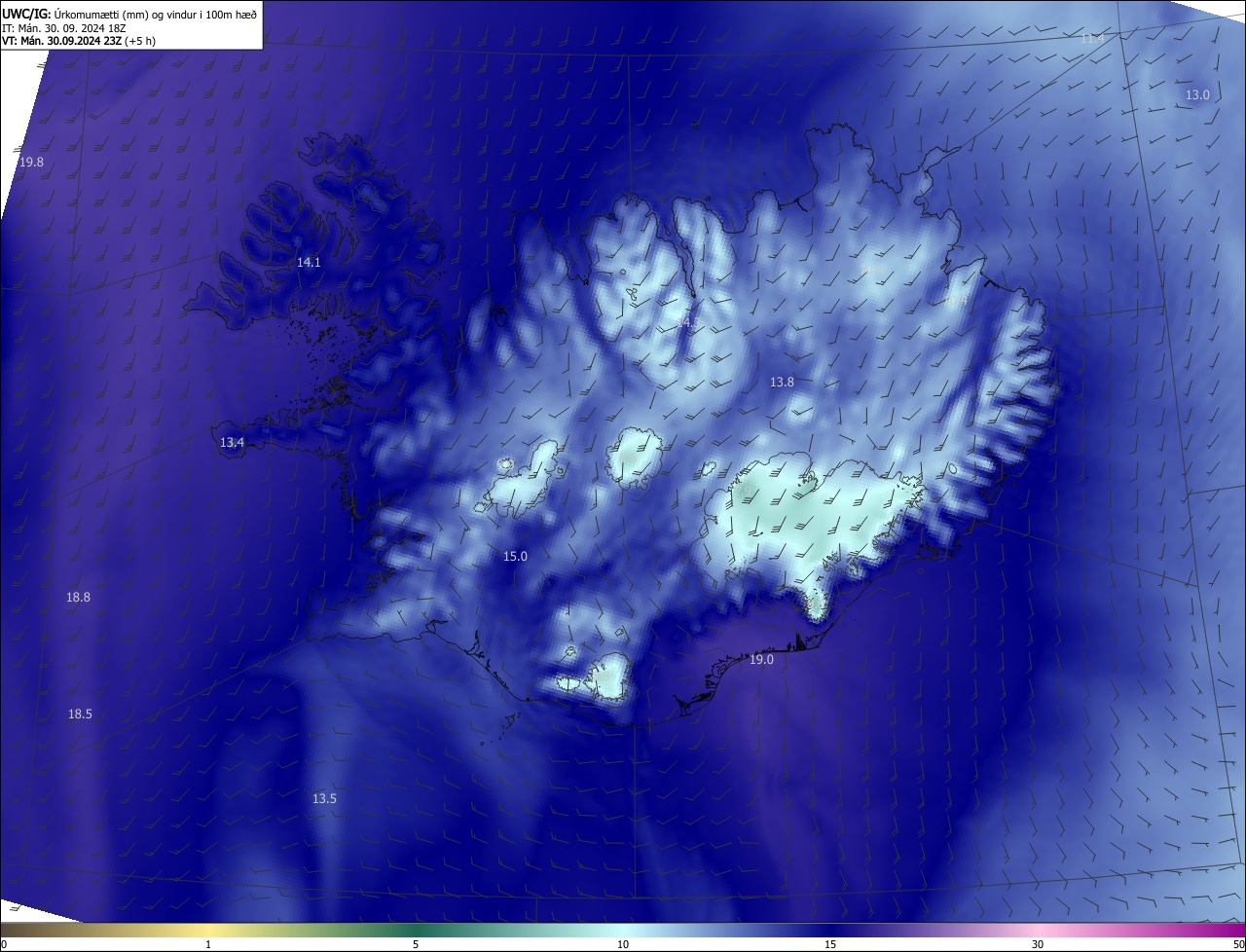Click the 13.5 value label
This screenshot has height=952, width=1246.
[x=324, y=799]
